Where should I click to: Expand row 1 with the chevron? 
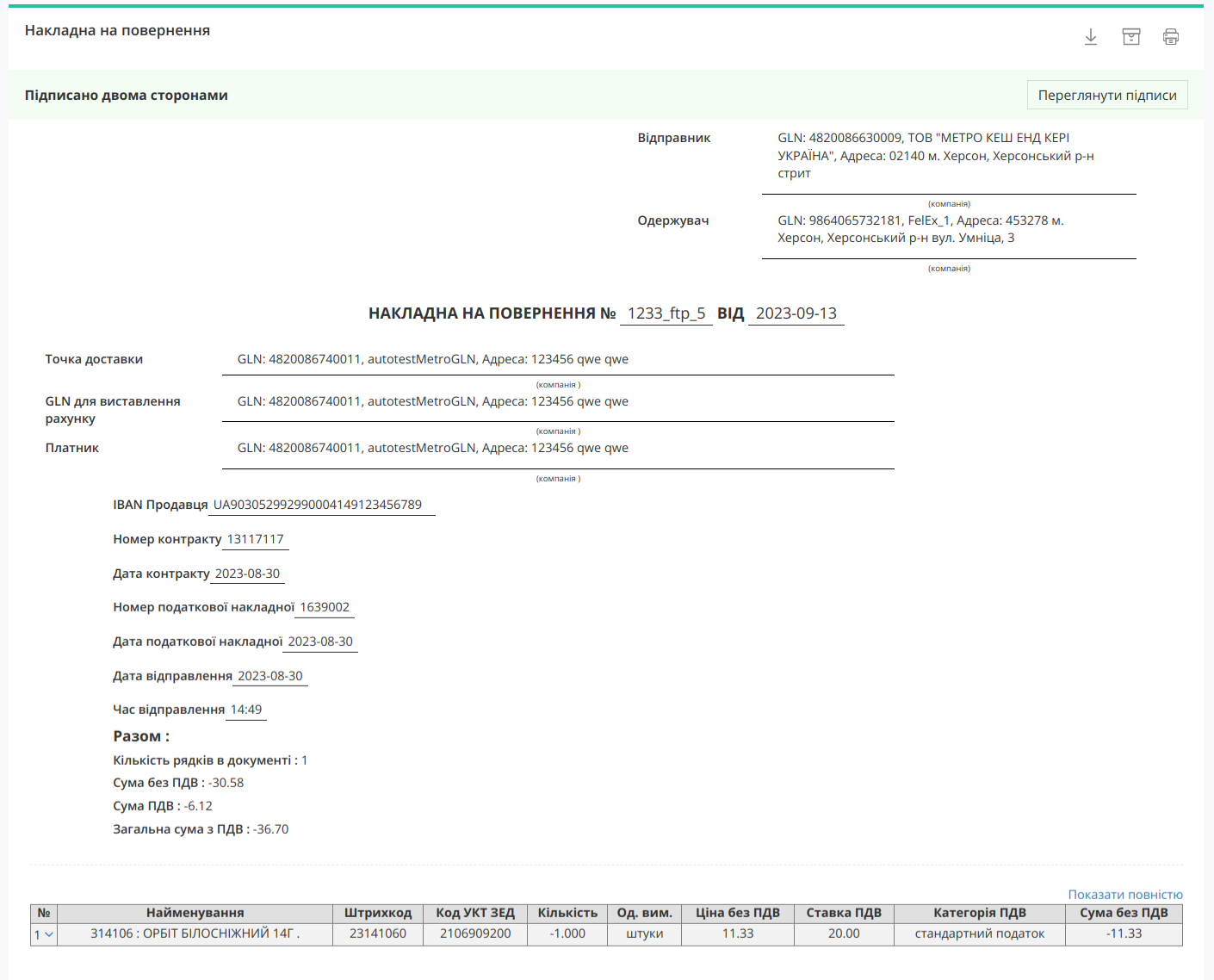click(x=48, y=934)
